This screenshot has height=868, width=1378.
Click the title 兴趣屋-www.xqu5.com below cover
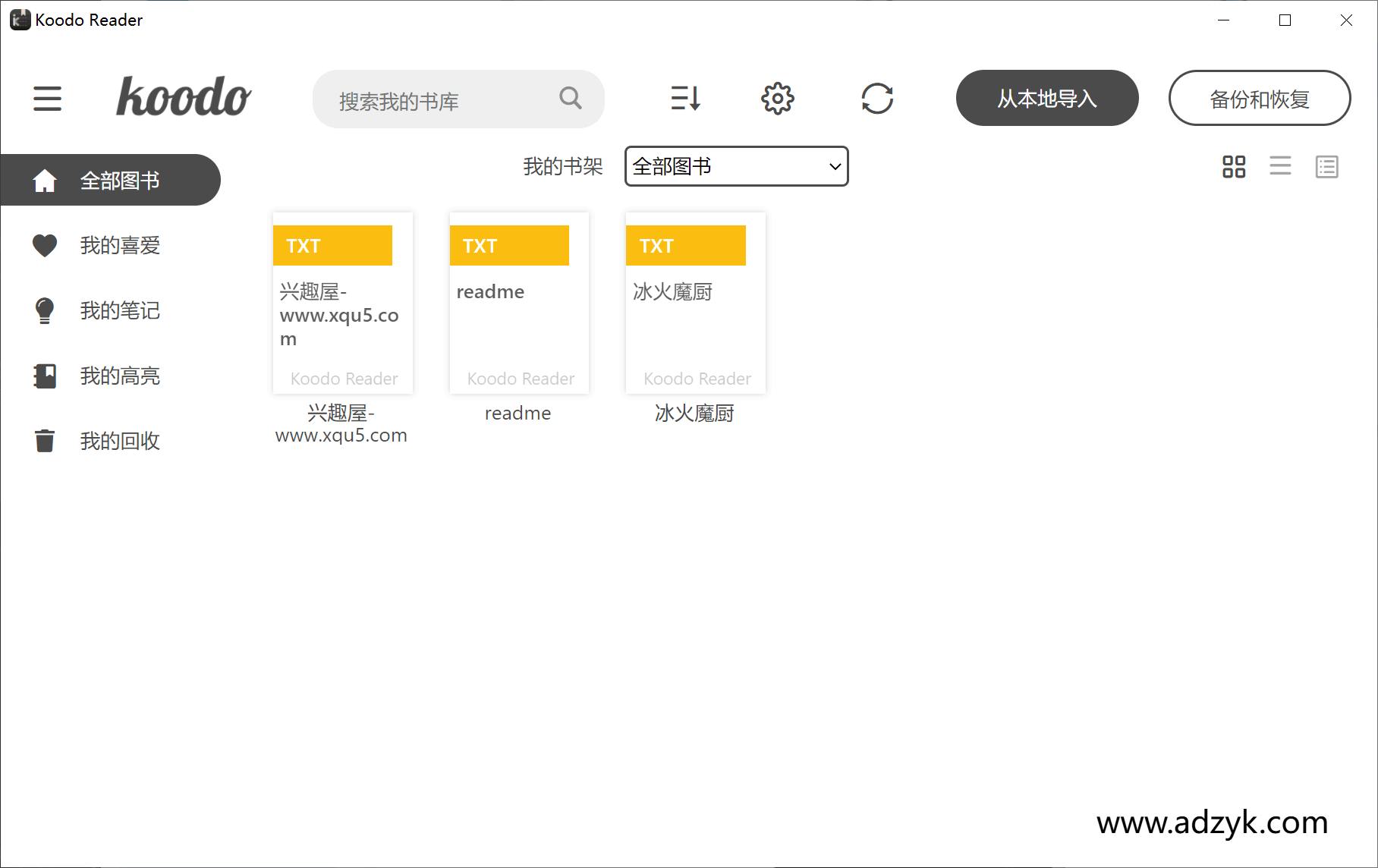(x=341, y=424)
